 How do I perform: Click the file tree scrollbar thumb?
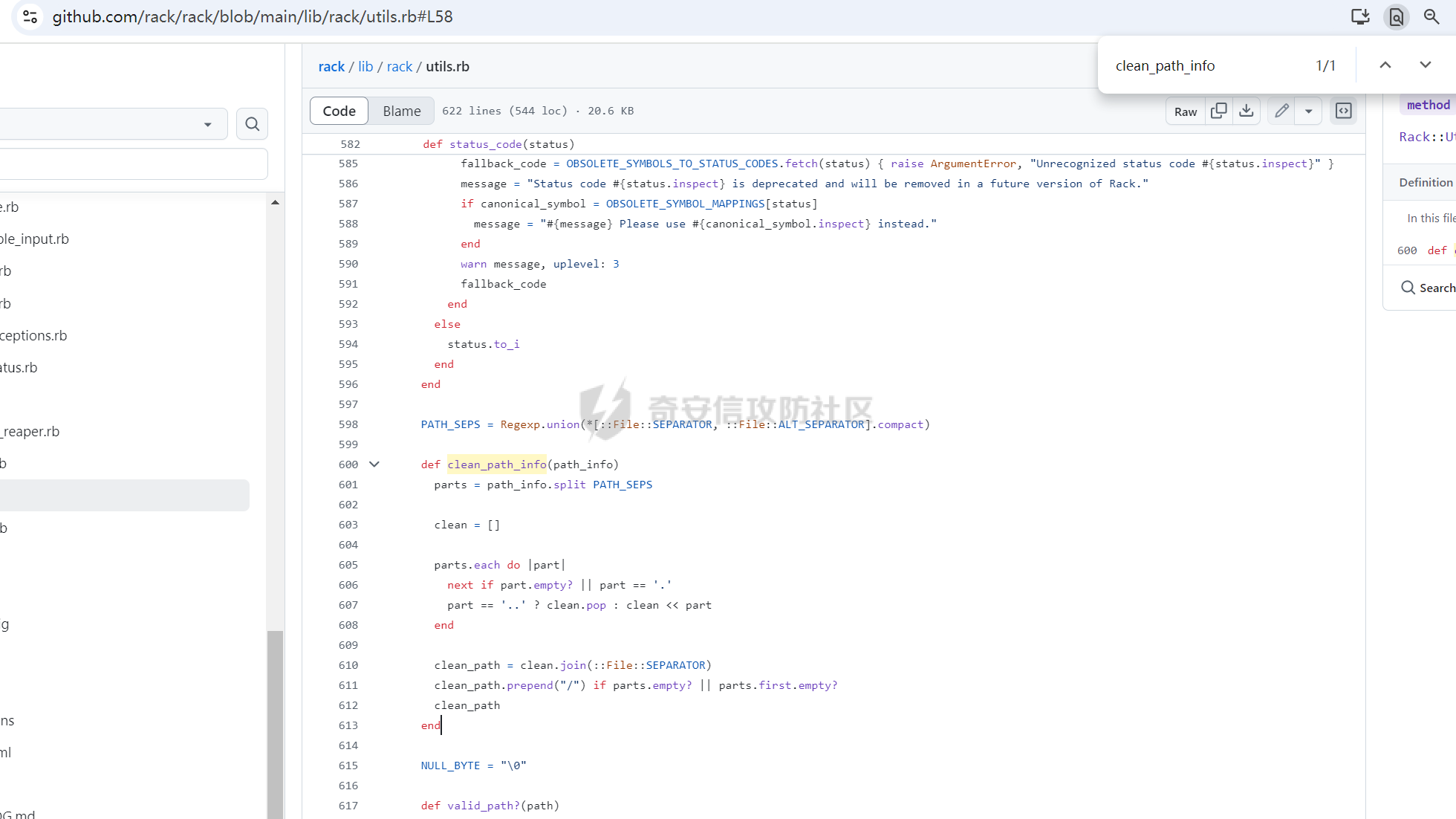(x=275, y=725)
